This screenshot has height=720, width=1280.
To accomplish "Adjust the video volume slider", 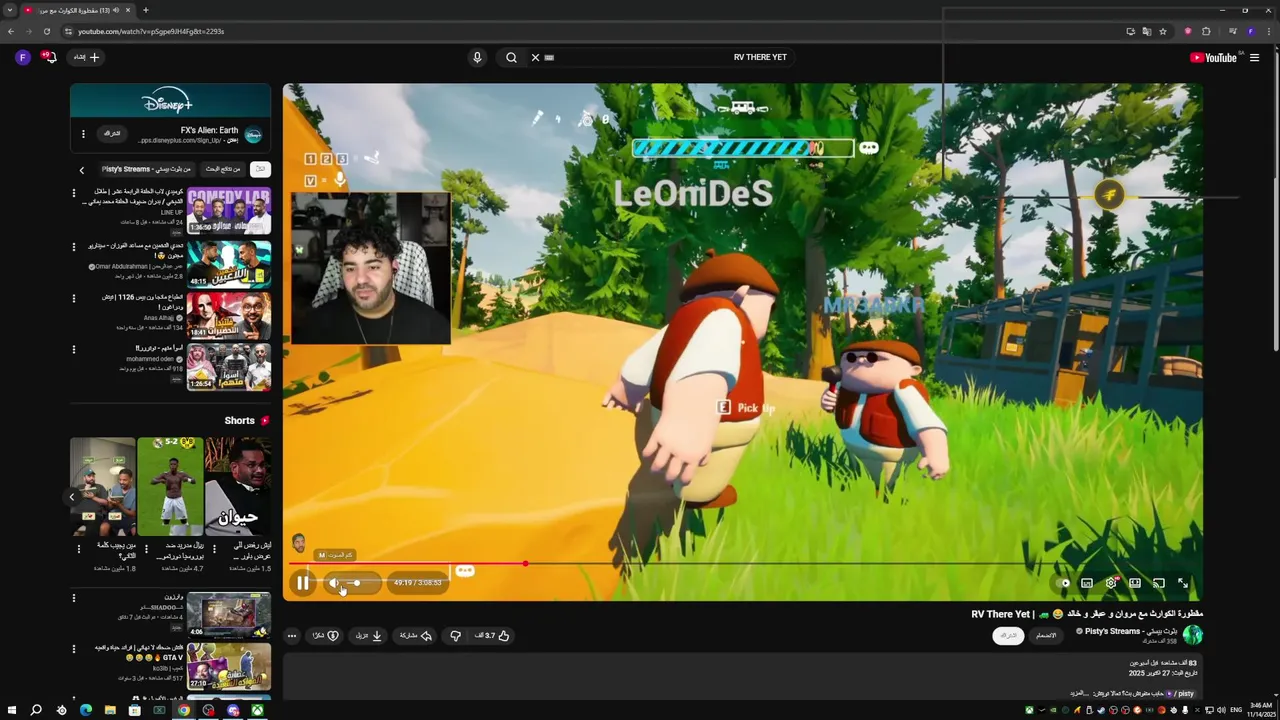I will [x=352, y=583].
